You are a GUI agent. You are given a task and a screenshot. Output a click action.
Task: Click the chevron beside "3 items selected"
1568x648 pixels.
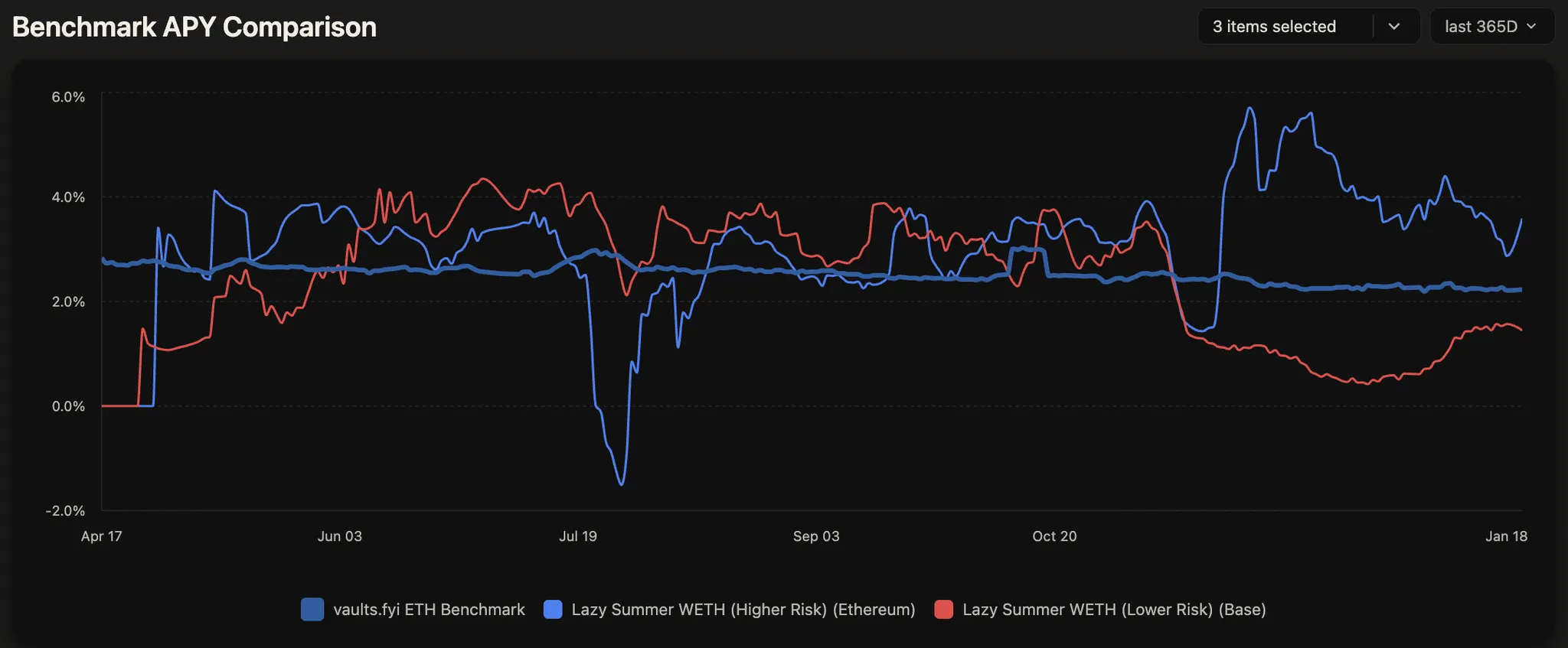pos(1394,27)
